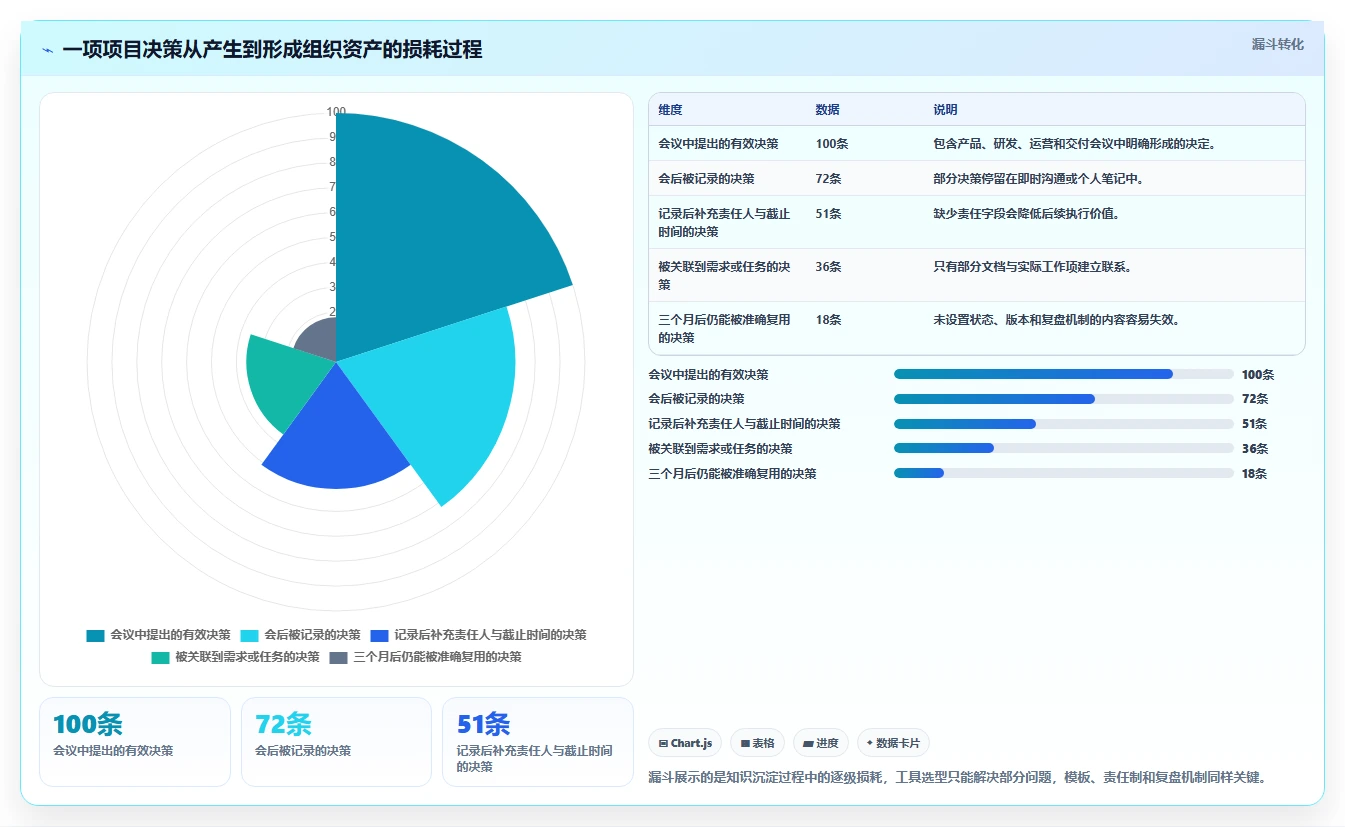This screenshot has width=1345, height=827.
Task: Click the icon inside the 表格 chip
Action: tap(745, 744)
